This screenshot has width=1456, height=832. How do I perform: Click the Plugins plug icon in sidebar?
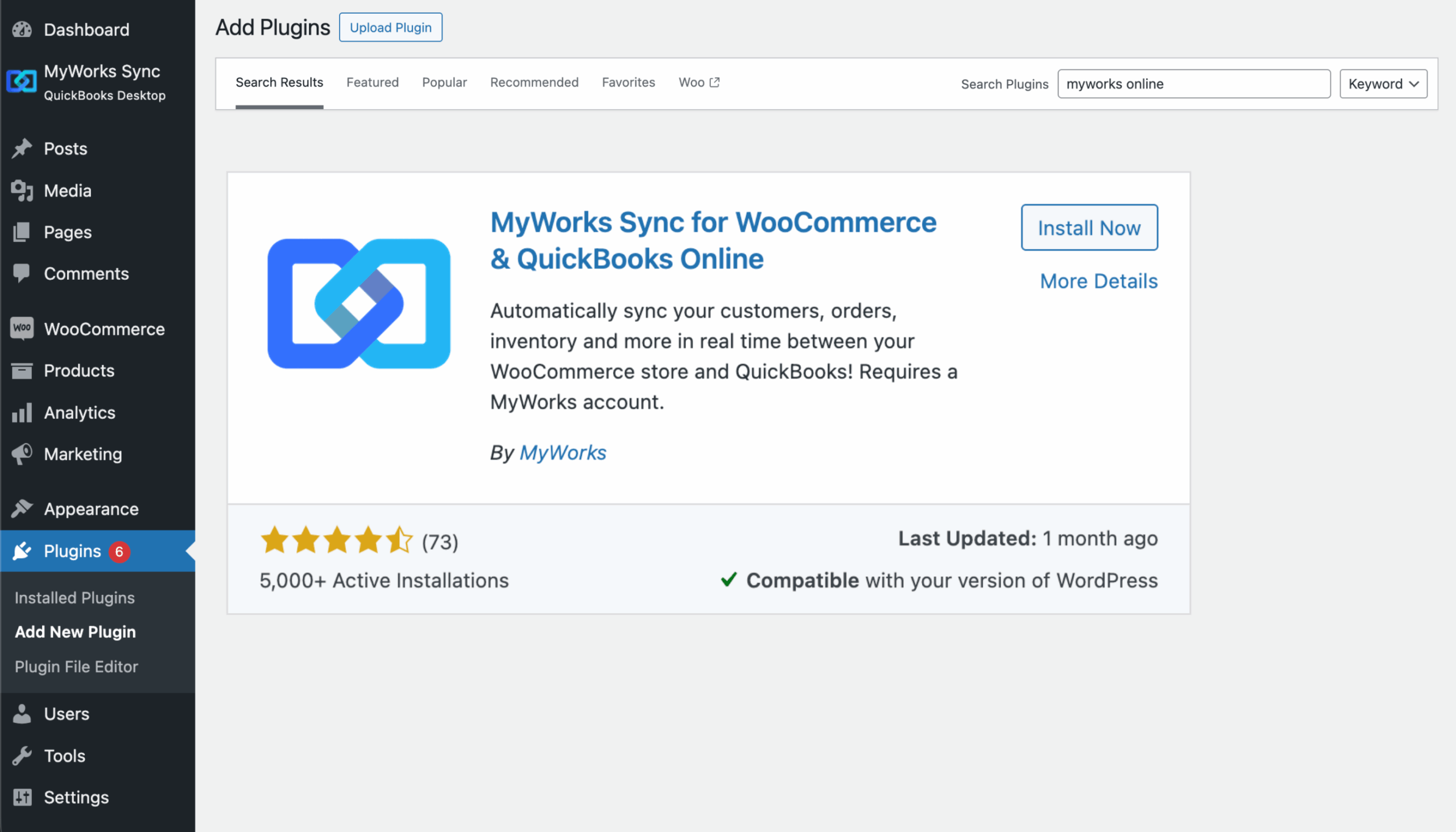pos(22,551)
